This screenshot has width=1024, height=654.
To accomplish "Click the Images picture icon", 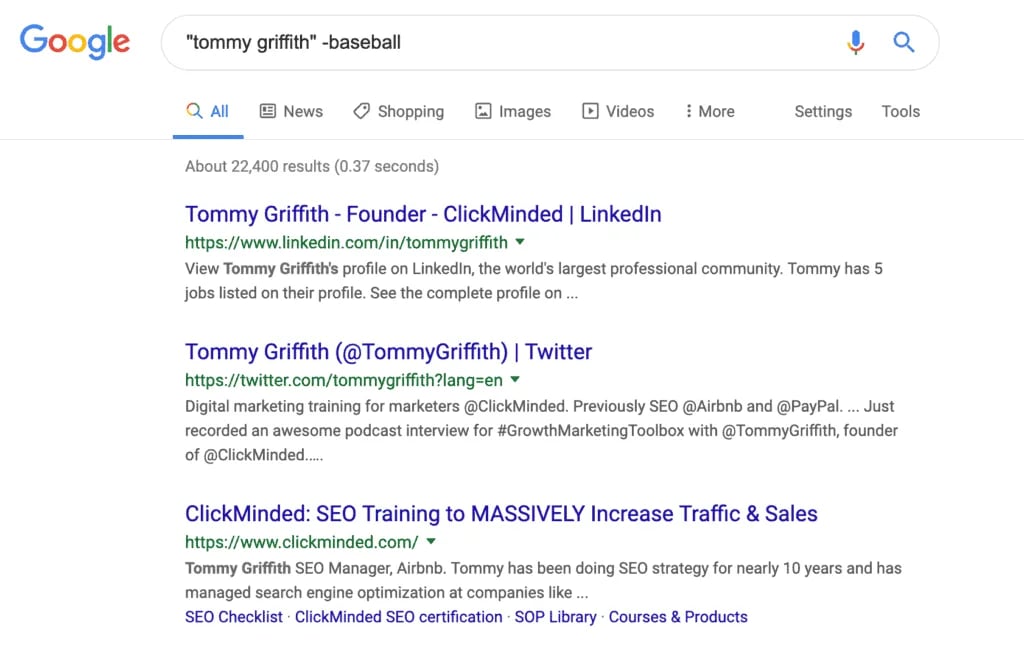I will click(483, 111).
